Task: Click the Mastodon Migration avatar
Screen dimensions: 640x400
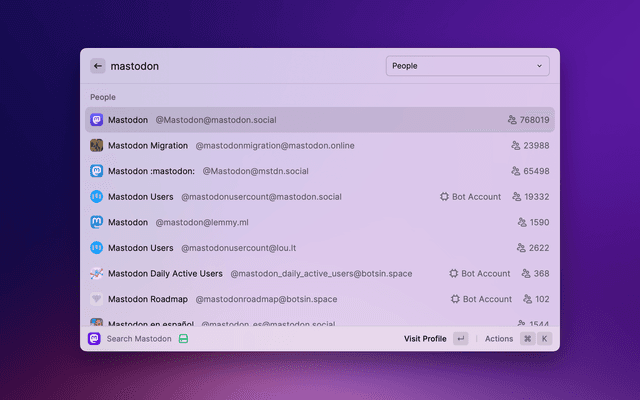Action: tap(97, 146)
